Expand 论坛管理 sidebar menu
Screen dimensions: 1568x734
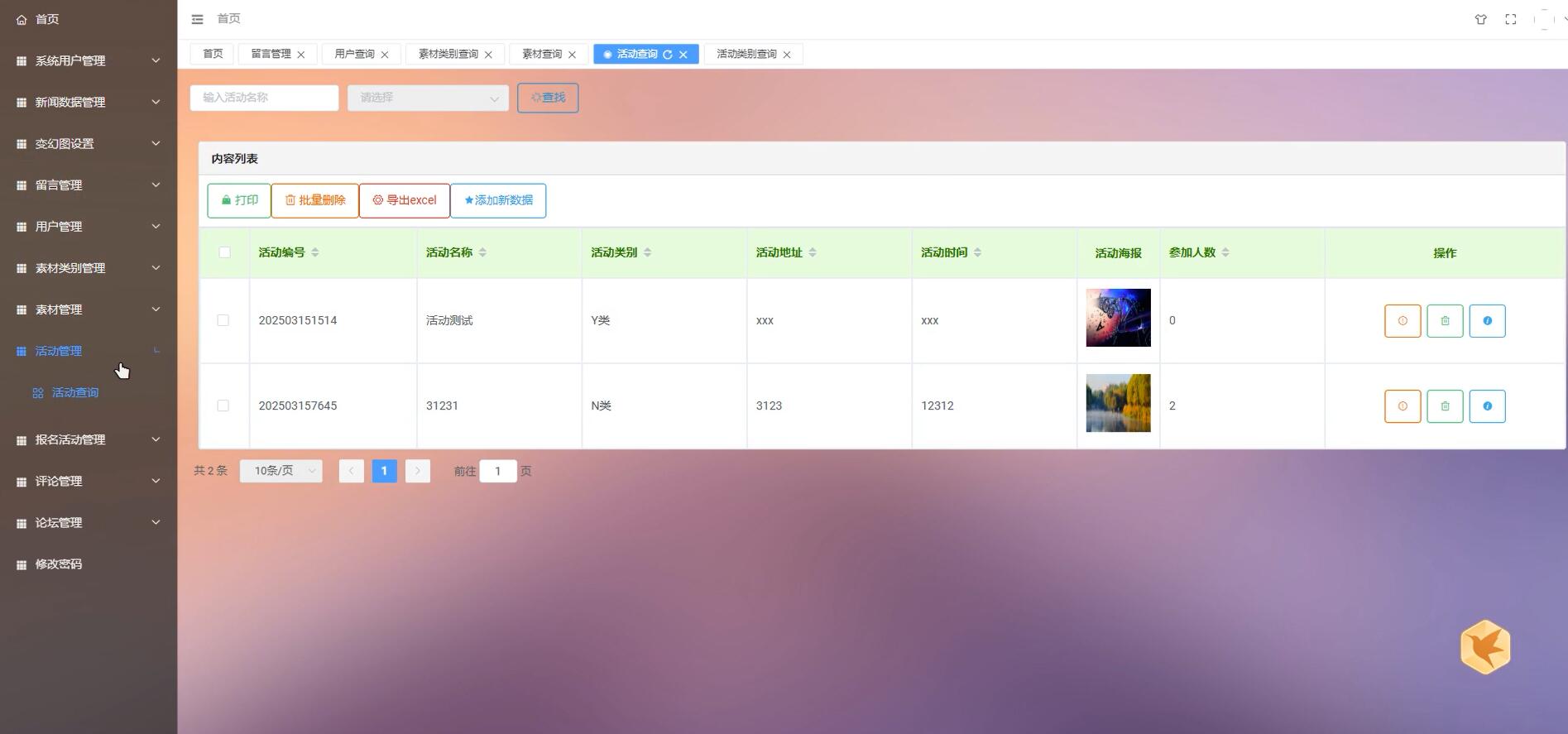point(89,522)
